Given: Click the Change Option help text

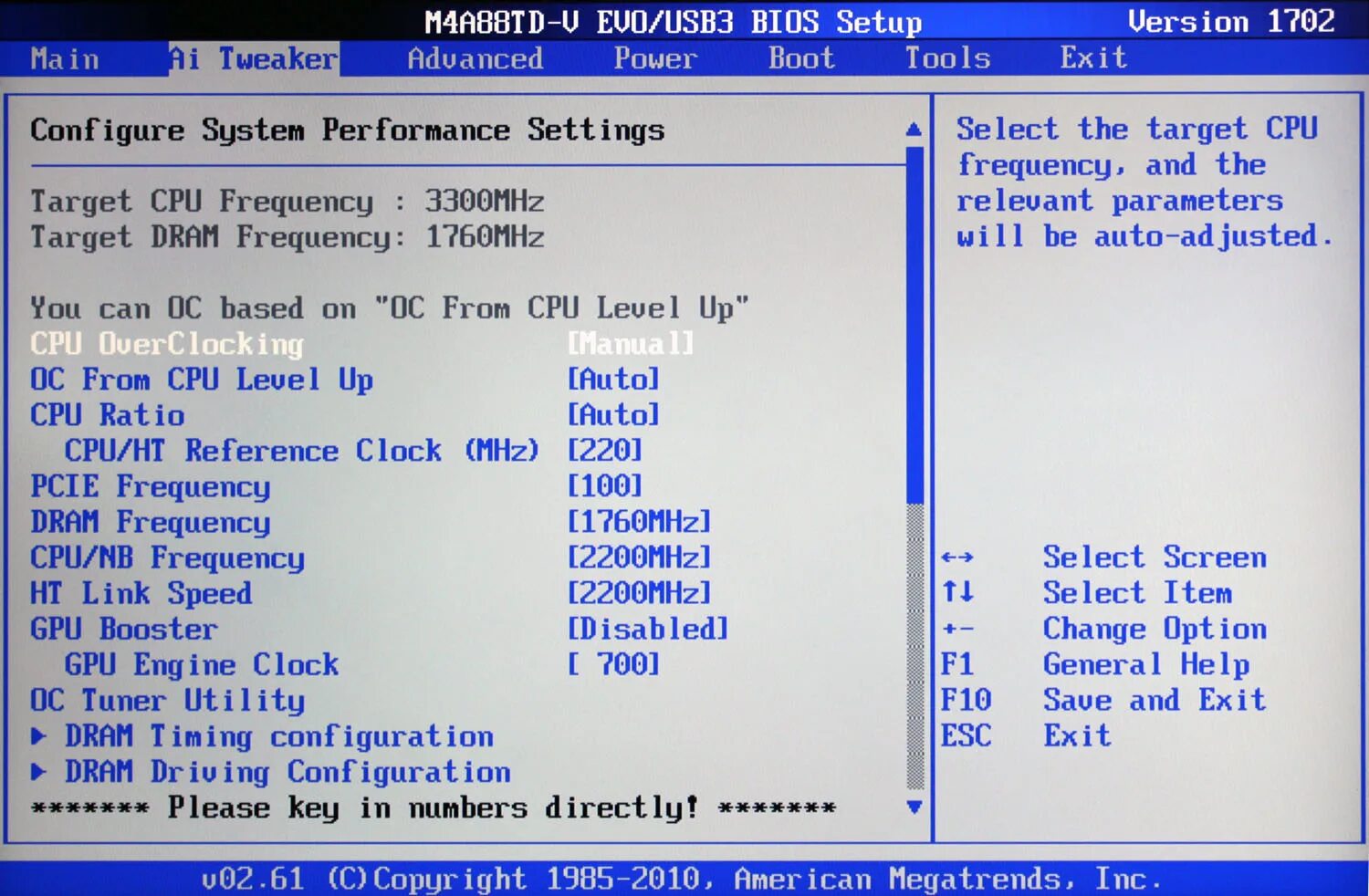Looking at the screenshot, I should (1155, 629).
